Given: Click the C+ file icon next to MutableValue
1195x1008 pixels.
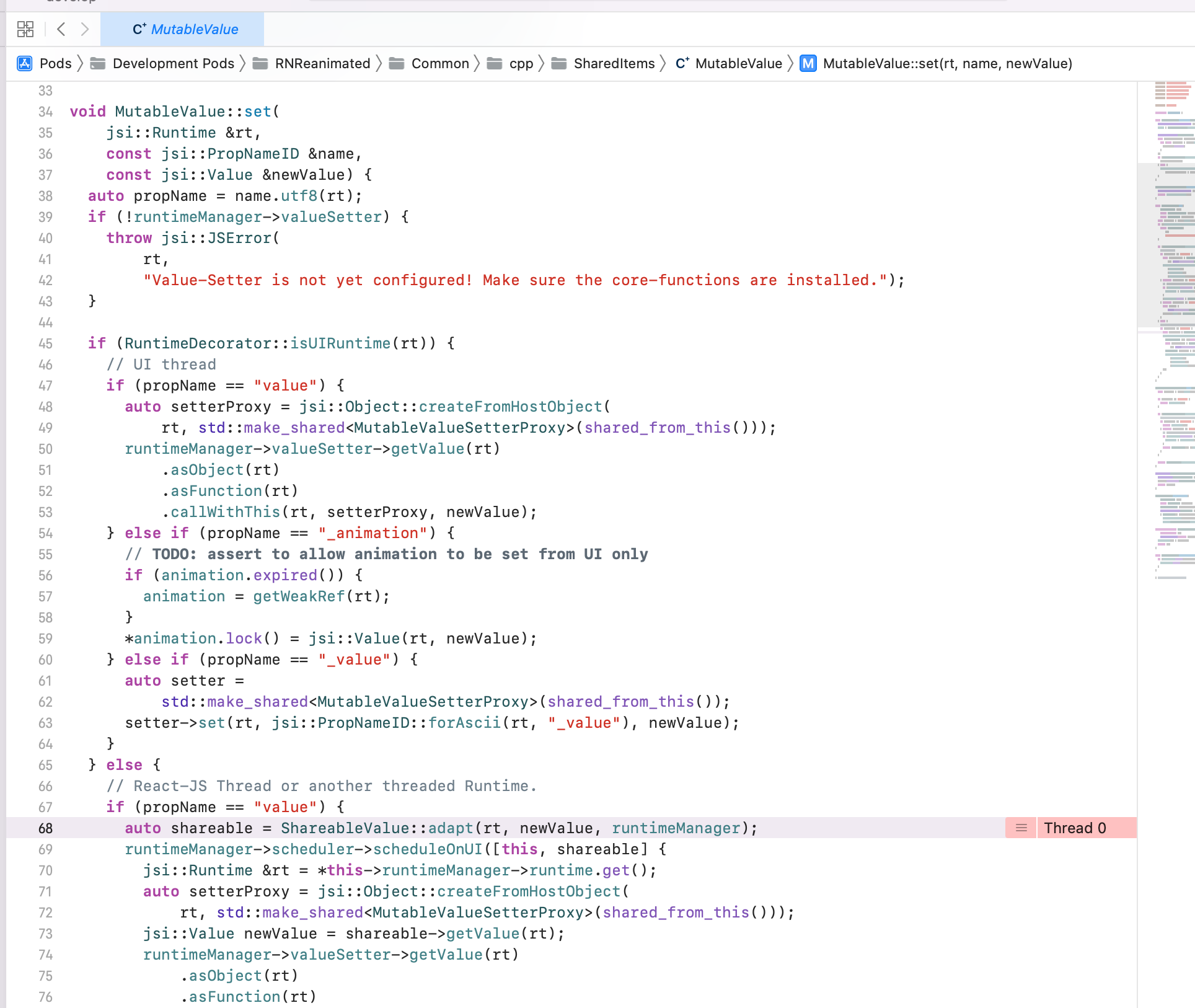Looking at the screenshot, I should (683, 63).
